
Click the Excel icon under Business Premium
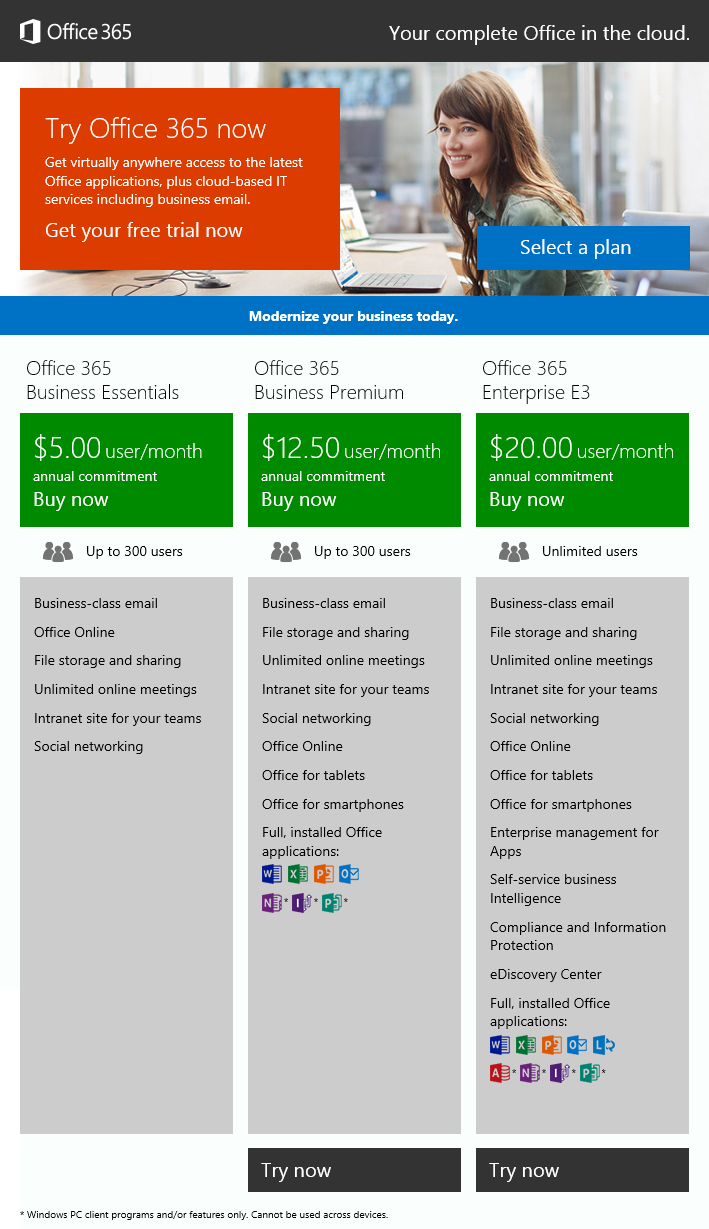tap(297, 874)
